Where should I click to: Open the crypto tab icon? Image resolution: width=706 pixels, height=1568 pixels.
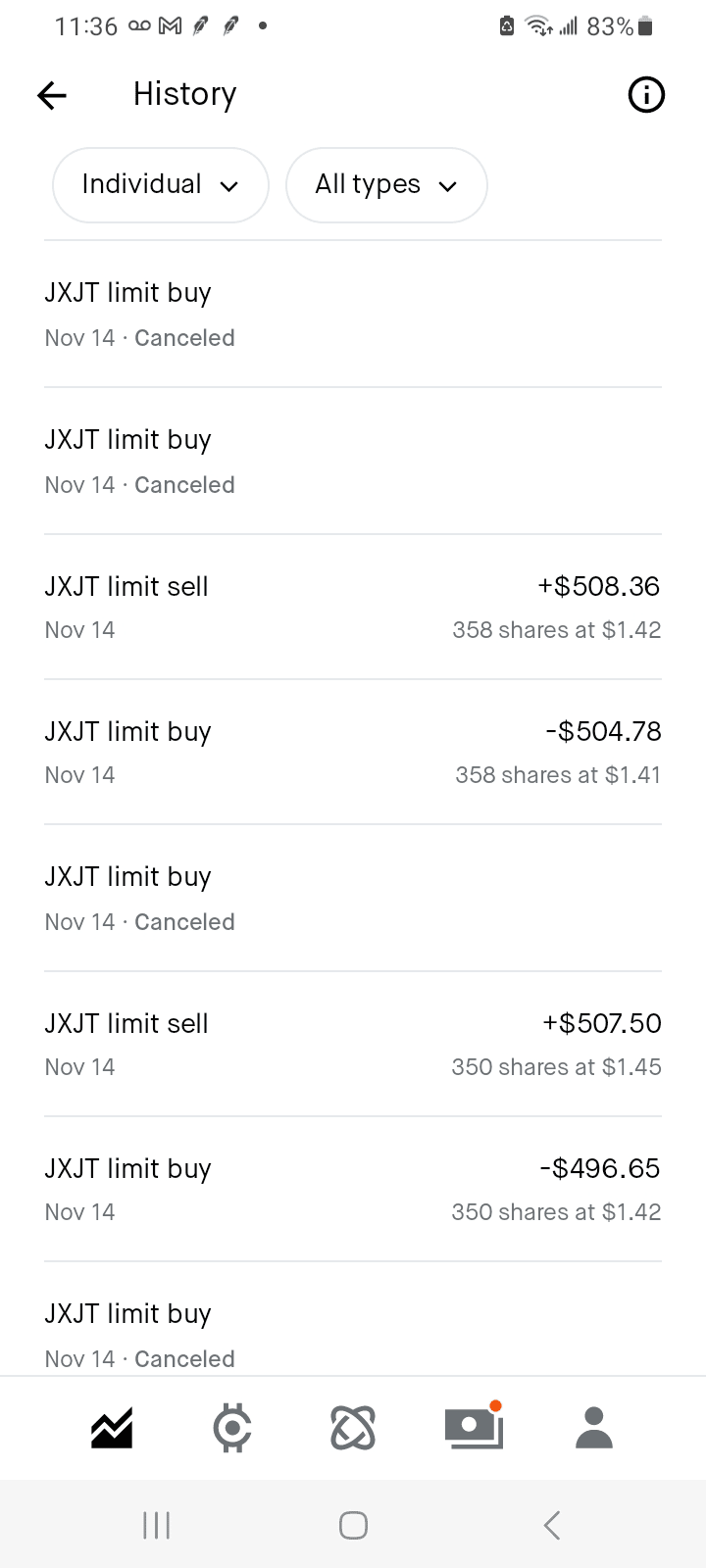click(x=232, y=1428)
